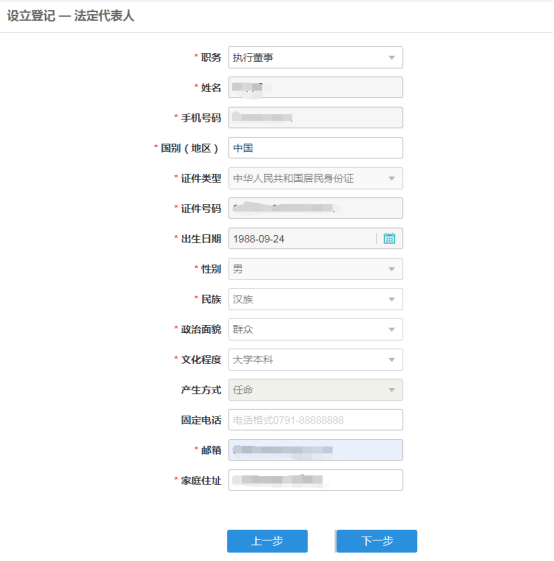
Task: Focus the 证件号码 input field
Action: pyautogui.click(x=315, y=208)
